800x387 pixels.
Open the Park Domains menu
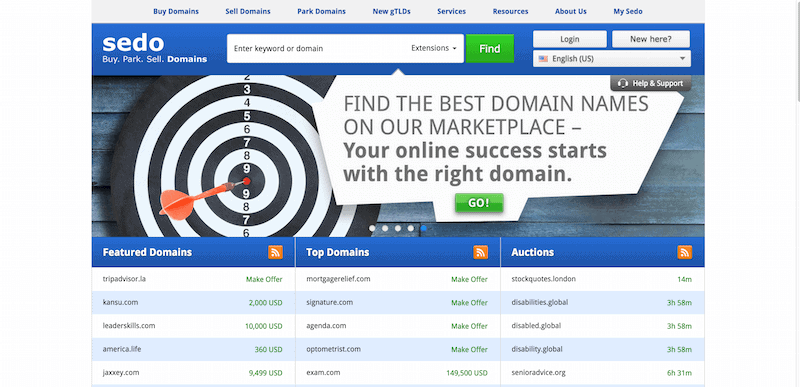(321, 11)
